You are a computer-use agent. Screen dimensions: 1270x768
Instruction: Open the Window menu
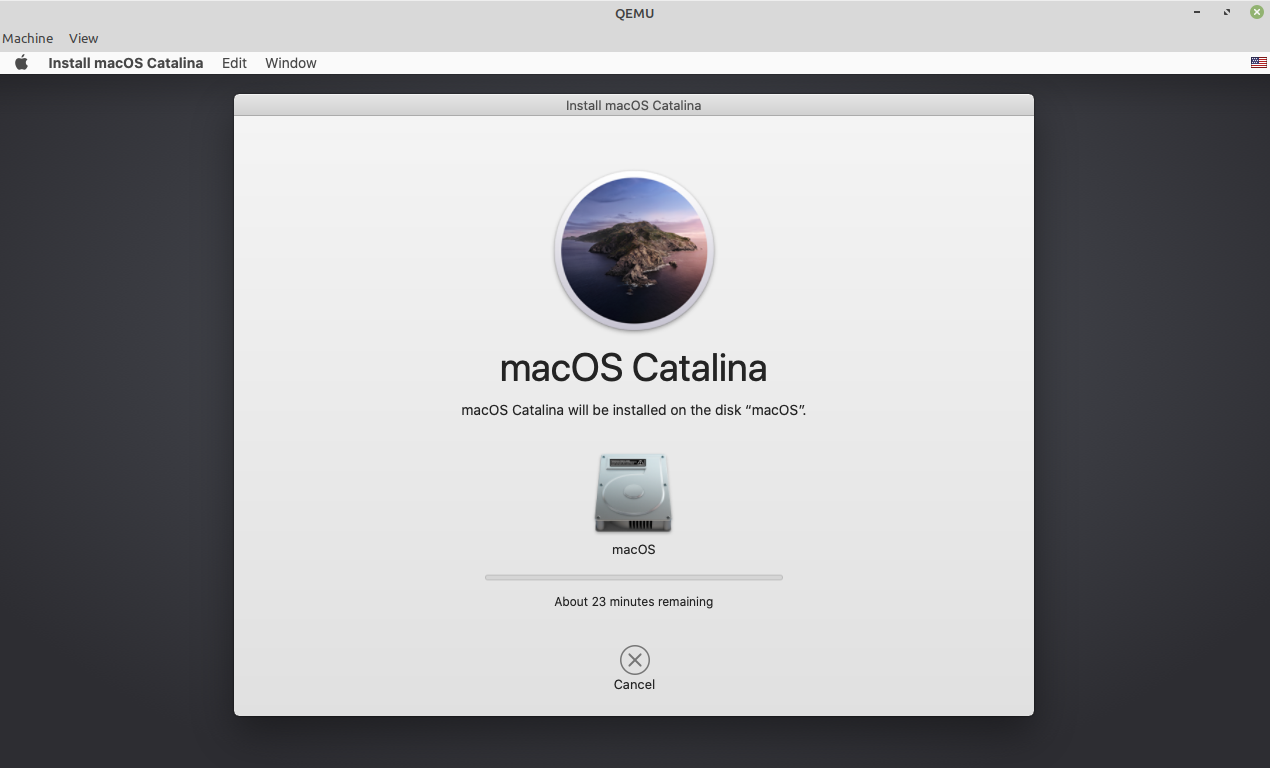coord(290,62)
